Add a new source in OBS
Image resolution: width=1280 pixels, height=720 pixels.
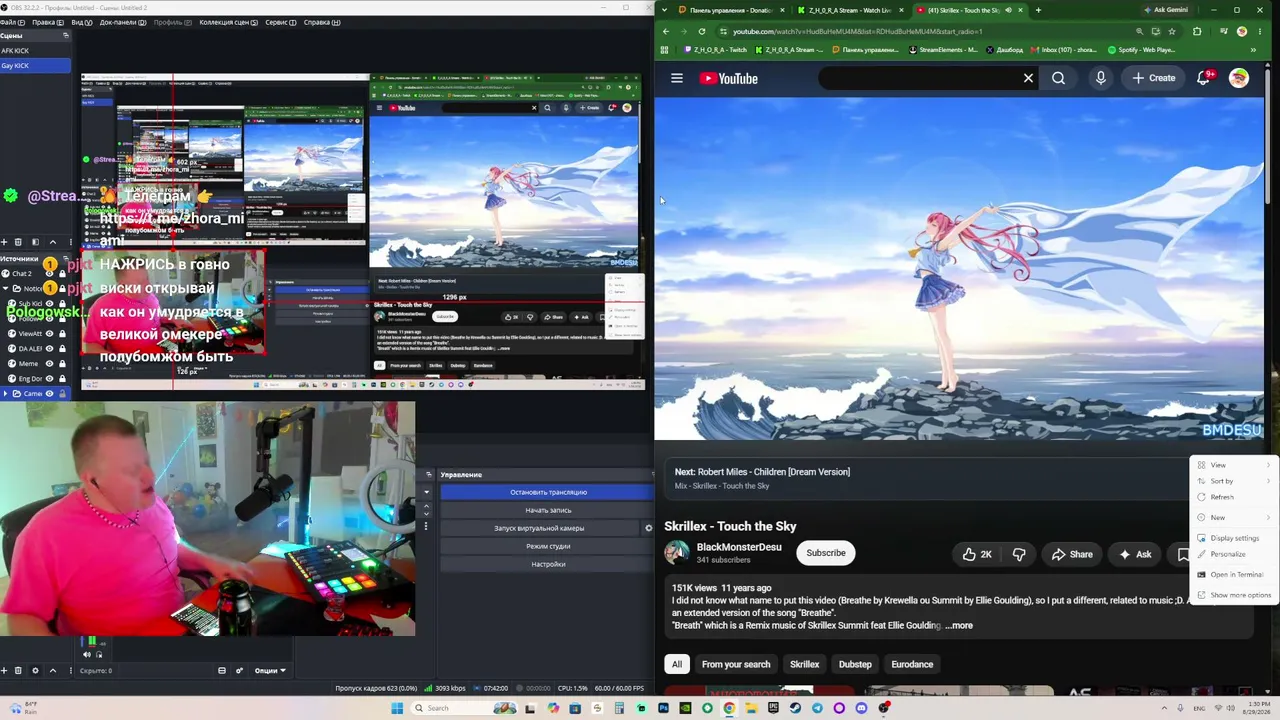coord(4,670)
